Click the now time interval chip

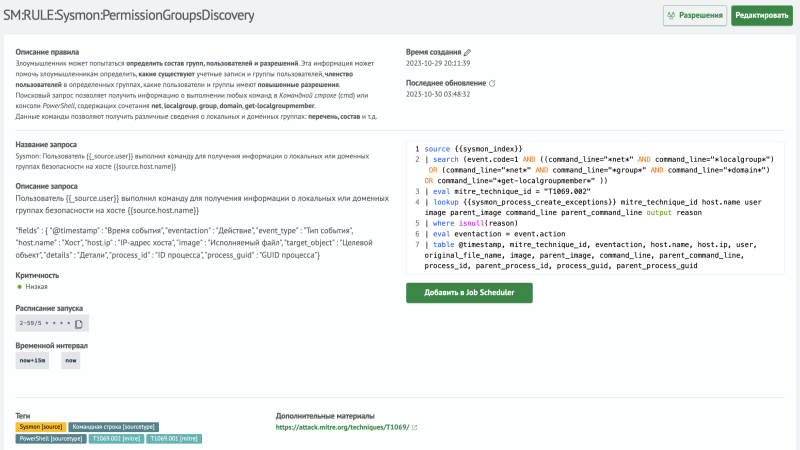[70, 360]
